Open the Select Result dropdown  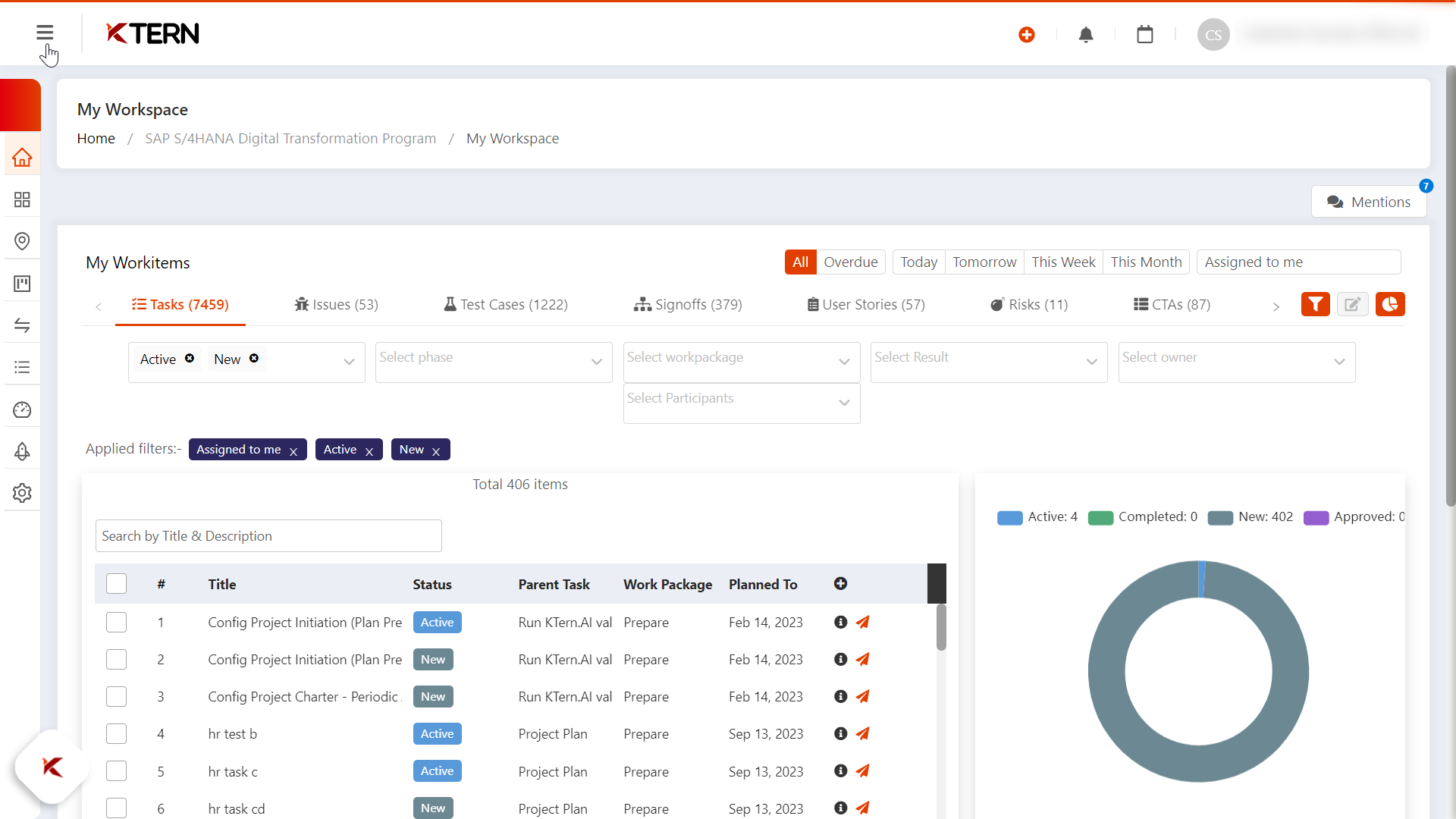click(x=989, y=362)
